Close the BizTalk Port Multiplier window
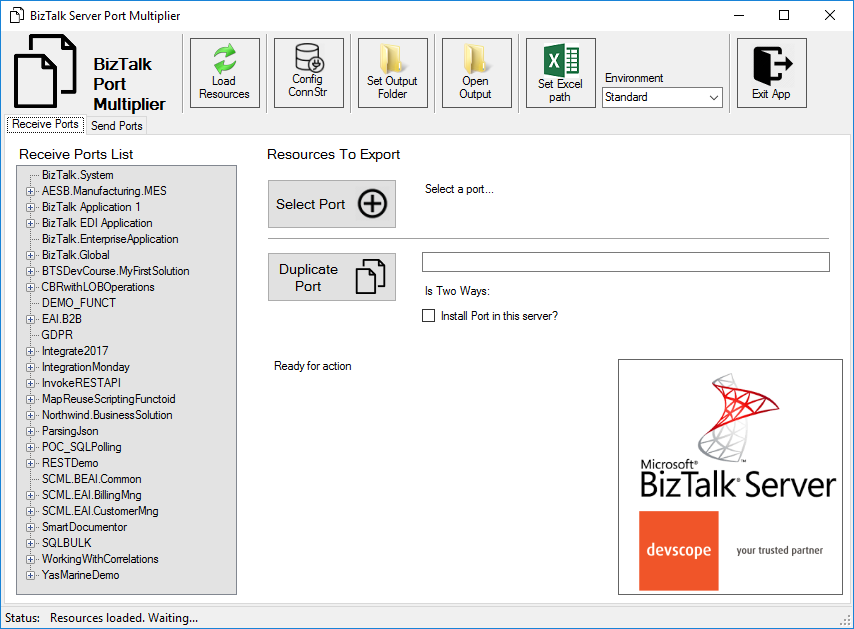 [829, 15]
